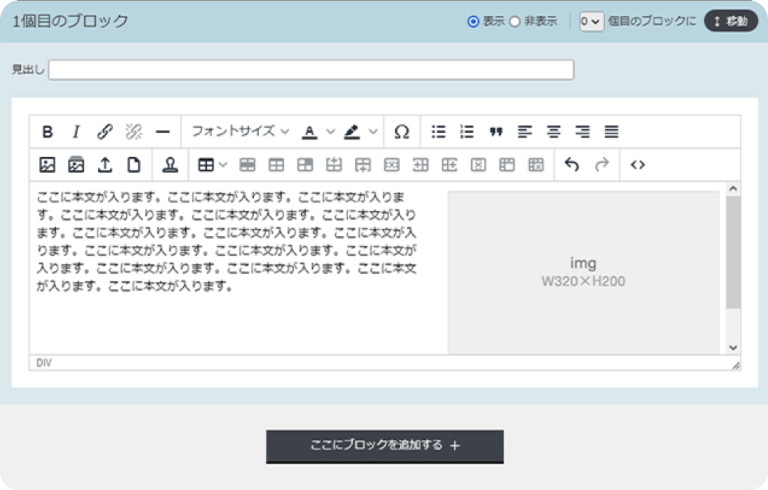
Task: Click the insert image icon
Action: pyautogui.click(x=47, y=165)
